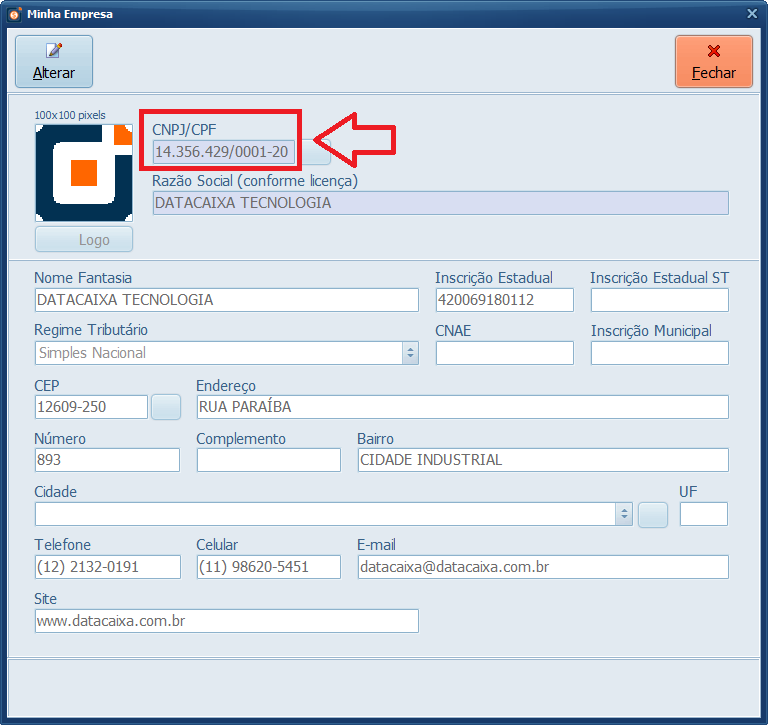Click the CNPJ/CPF number field
Viewport: 768px width, 725px height.
coord(223,152)
